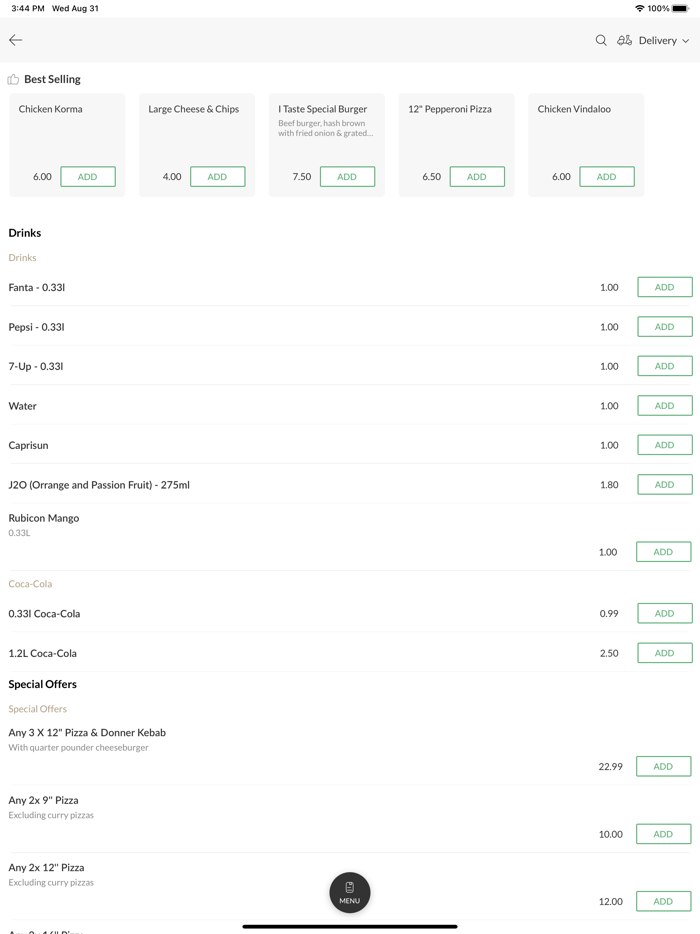Add Chicken Korma to the order
The image size is (700, 934).
coord(88,177)
